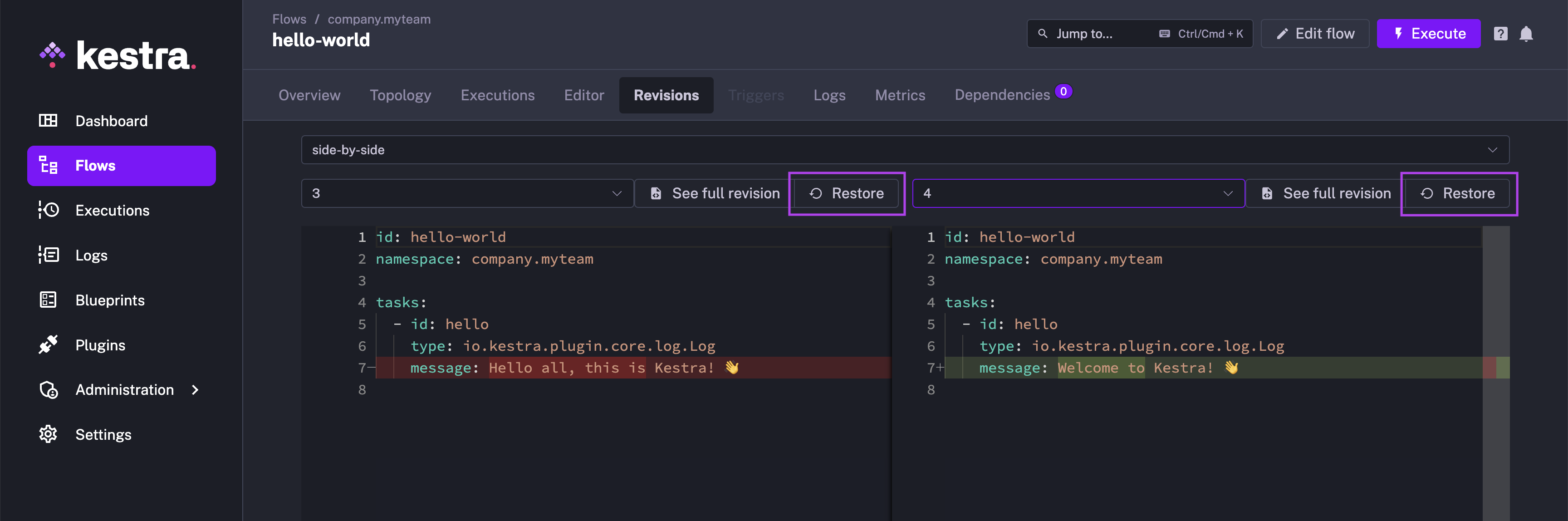This screenshot has height=521, width=1568.
Task: Select the Executions clock icon in sidebar
Action: pyautogui.click(x=48, y=210)
